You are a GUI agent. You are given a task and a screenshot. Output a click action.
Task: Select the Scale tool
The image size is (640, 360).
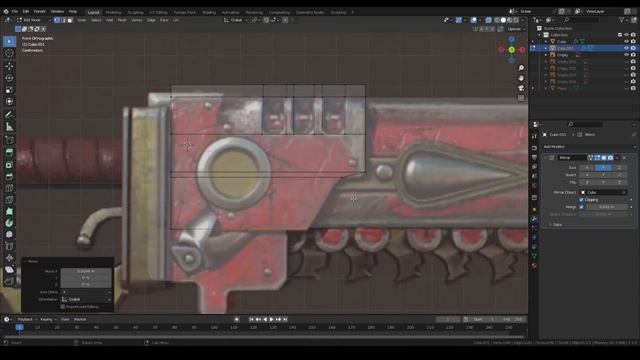tap(9, 90)
